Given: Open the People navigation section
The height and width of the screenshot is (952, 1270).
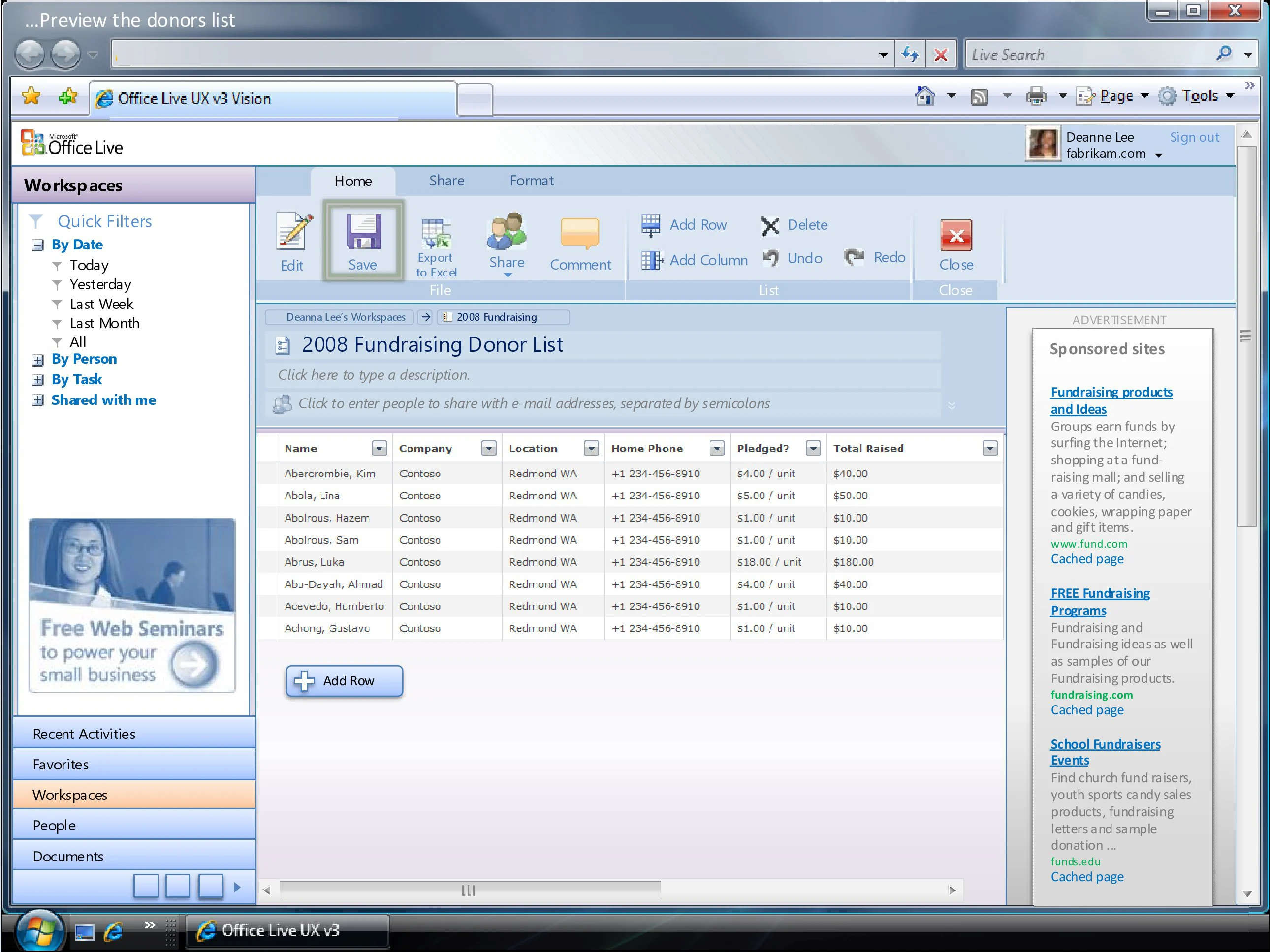Looking at the screenshot, I should [134, 825].
